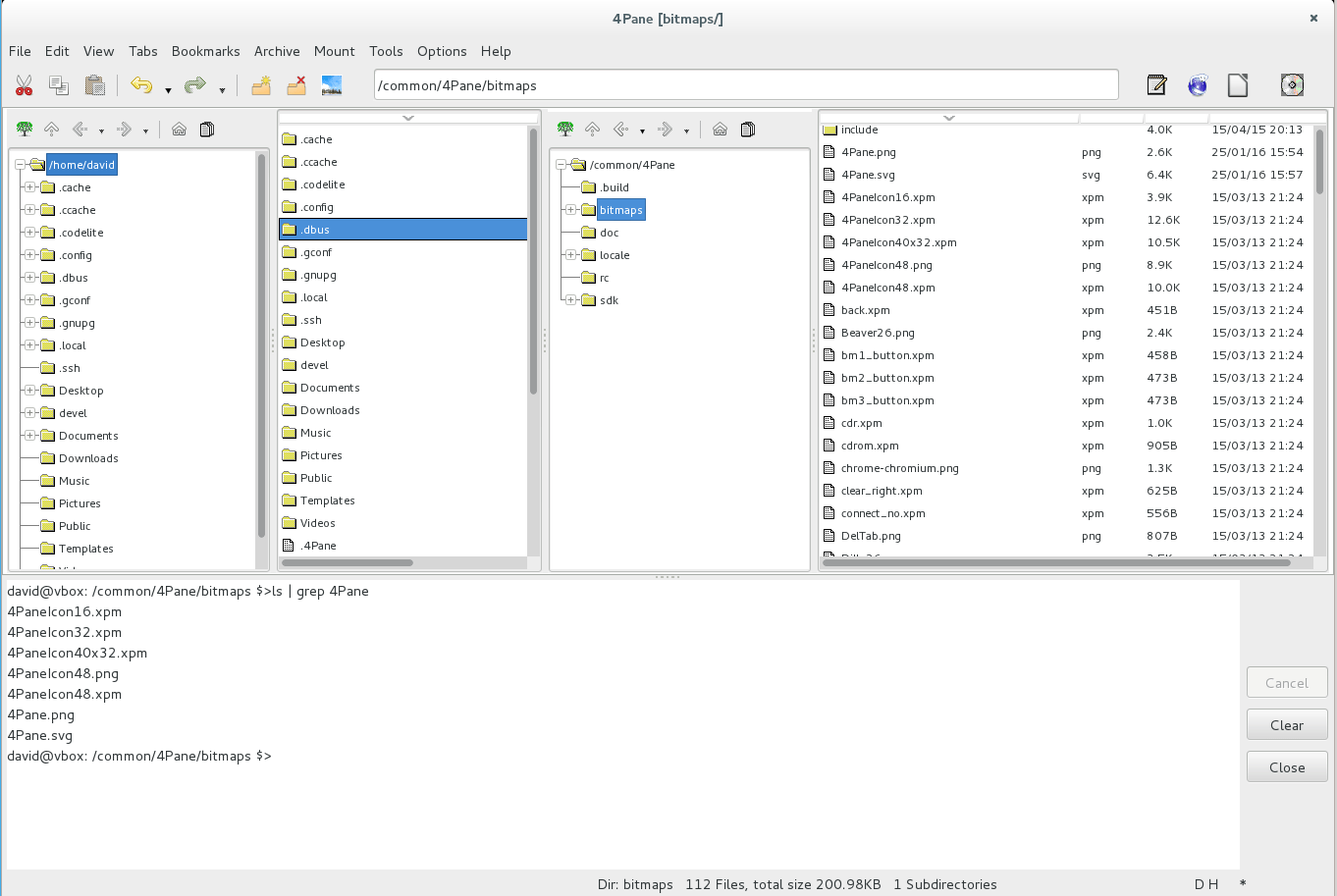
Task: Toggle the image preview icon in the toolbar
Action: point(332,85)
